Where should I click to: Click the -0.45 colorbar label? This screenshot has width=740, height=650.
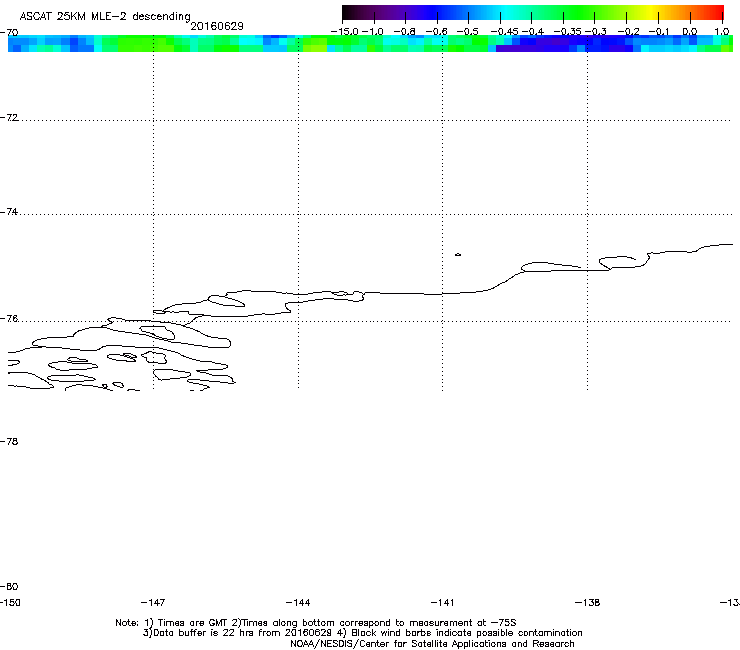(x=505, y=32)
